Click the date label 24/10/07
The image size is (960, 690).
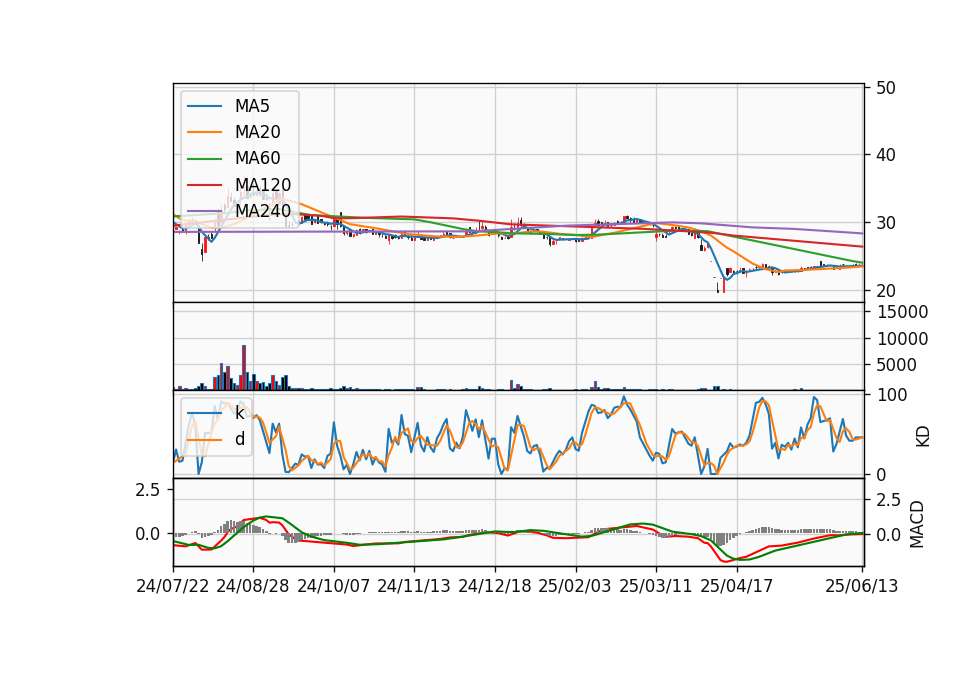(x=334, y=586)
